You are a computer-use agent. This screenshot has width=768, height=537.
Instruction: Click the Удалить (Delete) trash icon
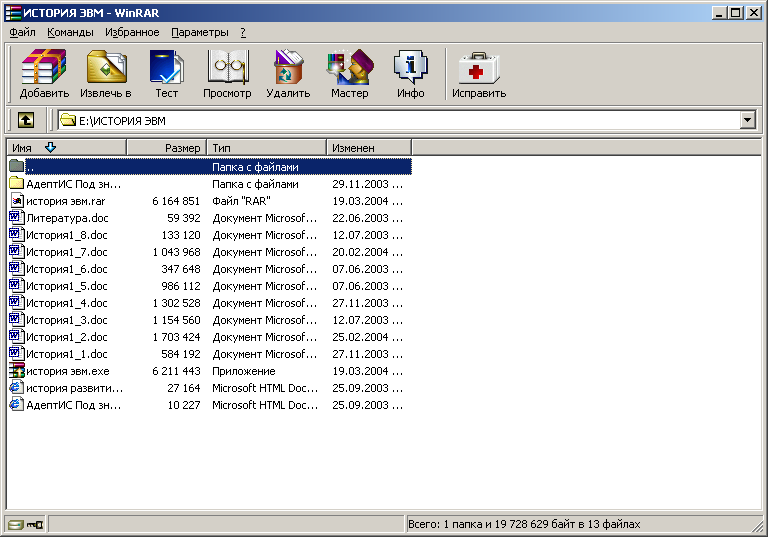click(x=288, y=67)
